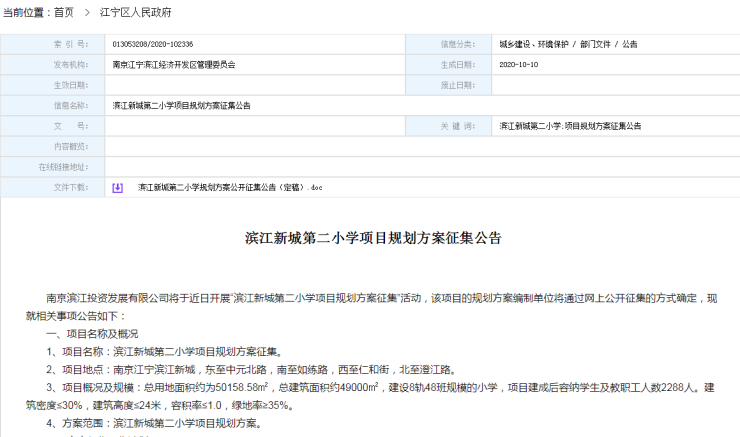Click line 2、项目地点:南京江宁滨江新城
Screen dimensions: 740x437
pyautogui.click(x=251, y=370)
